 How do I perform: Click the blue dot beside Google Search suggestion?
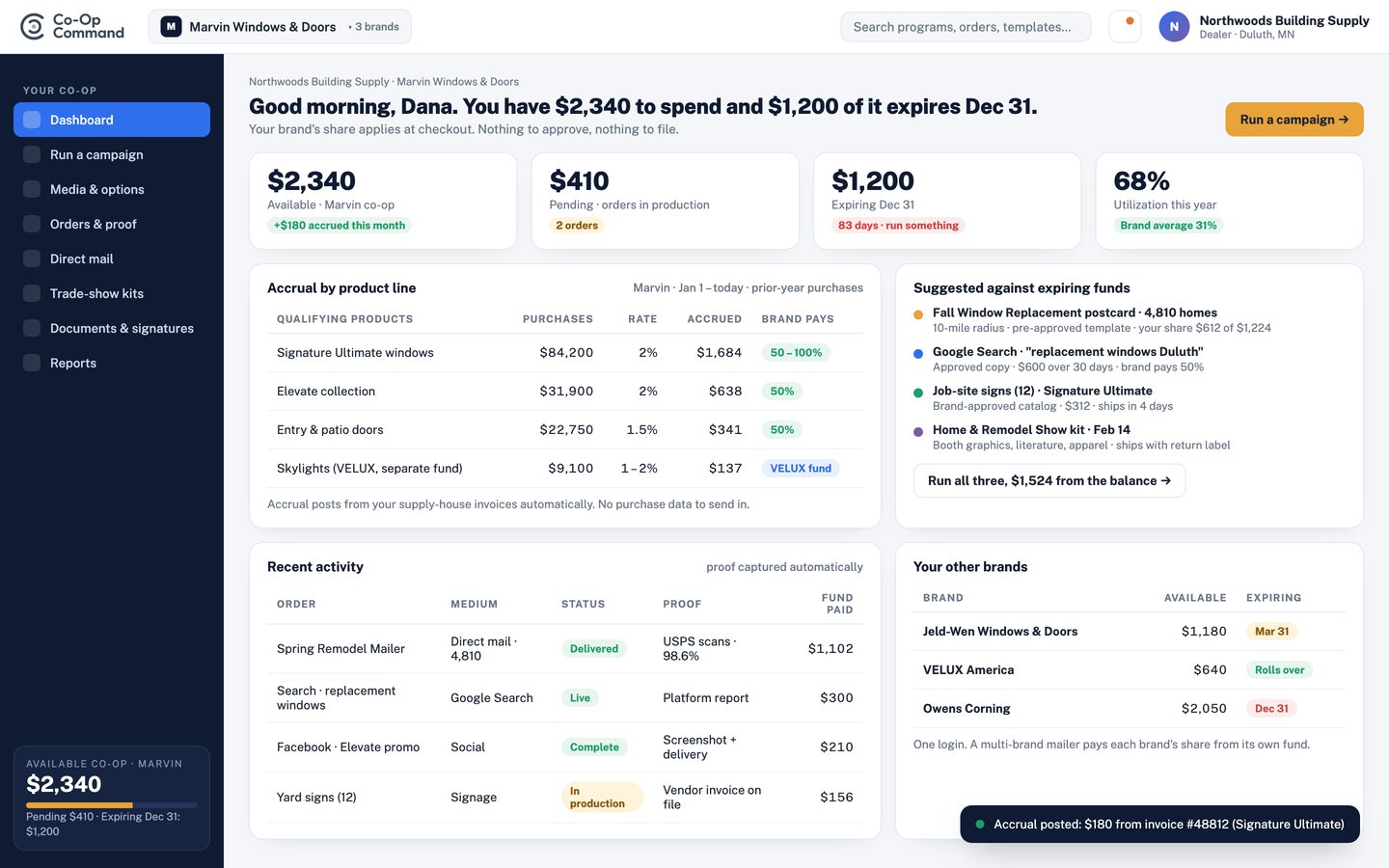918,354
